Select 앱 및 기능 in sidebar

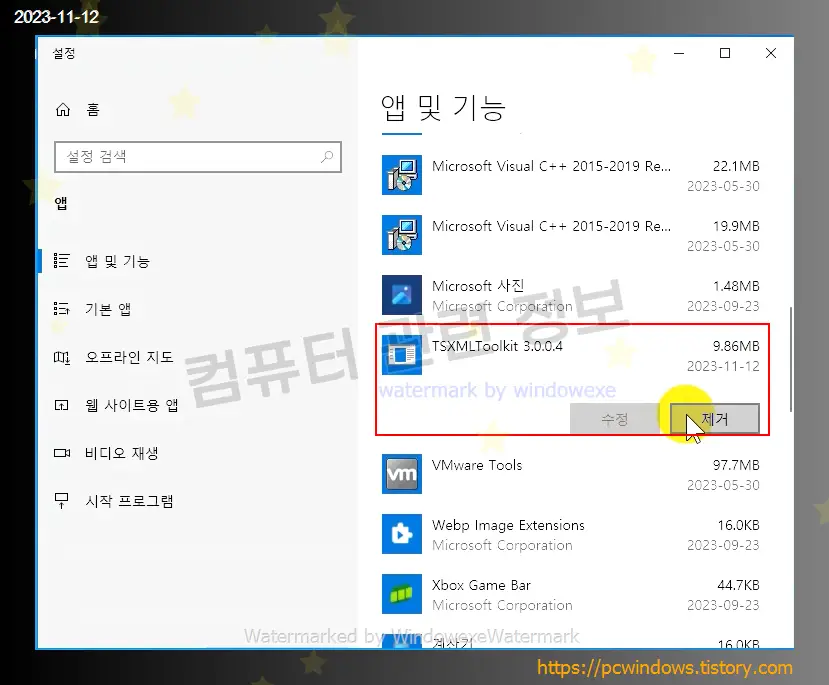[x=117, y=261]
